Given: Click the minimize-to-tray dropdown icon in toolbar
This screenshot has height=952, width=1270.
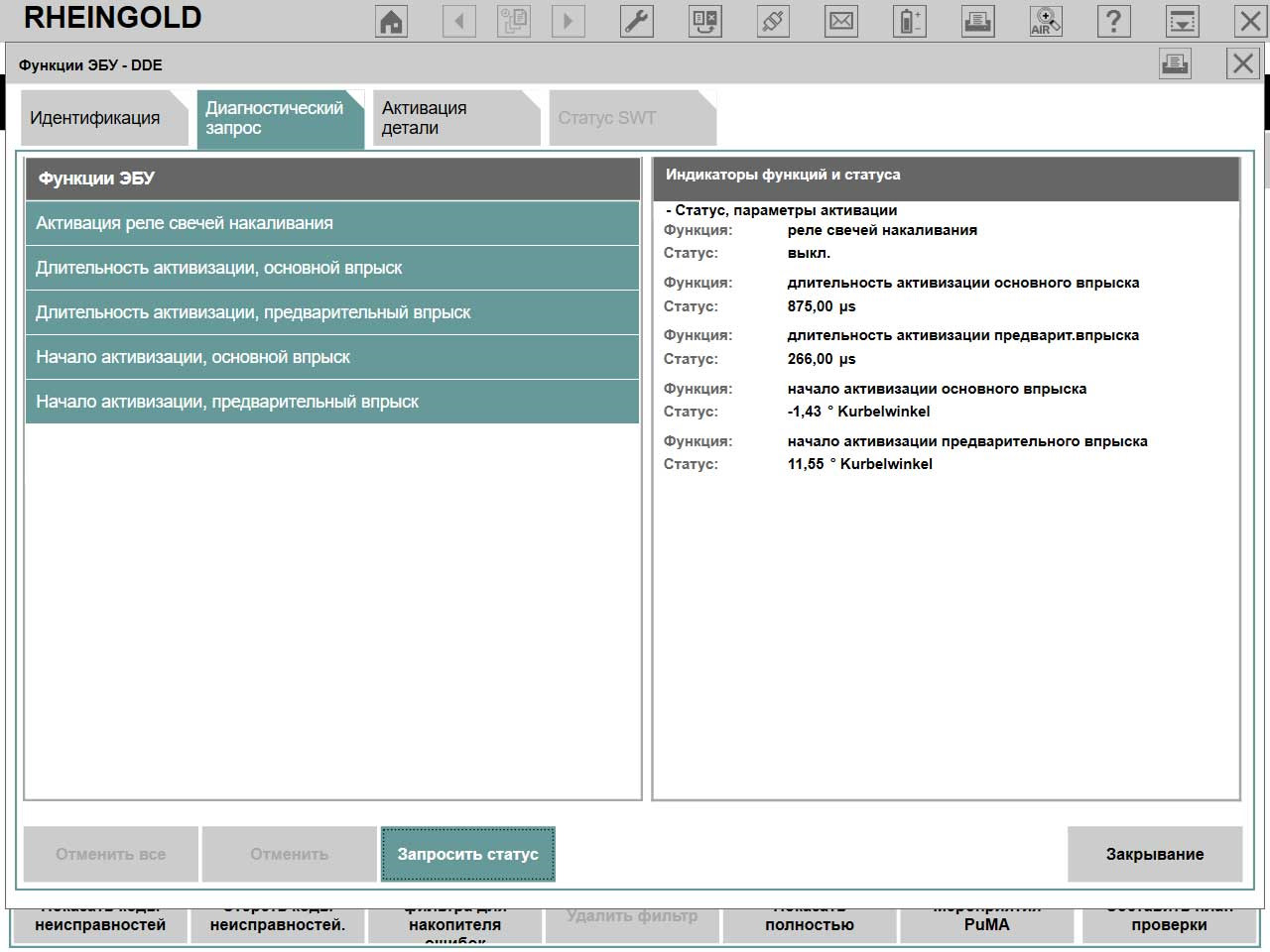Looking at the screenshot, I should [1182, 21].
